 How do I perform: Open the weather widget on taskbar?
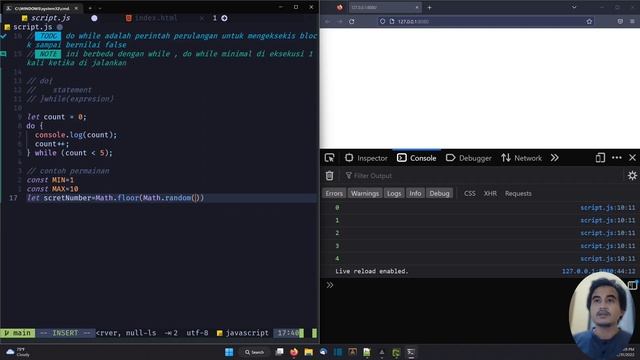point(18,352)
